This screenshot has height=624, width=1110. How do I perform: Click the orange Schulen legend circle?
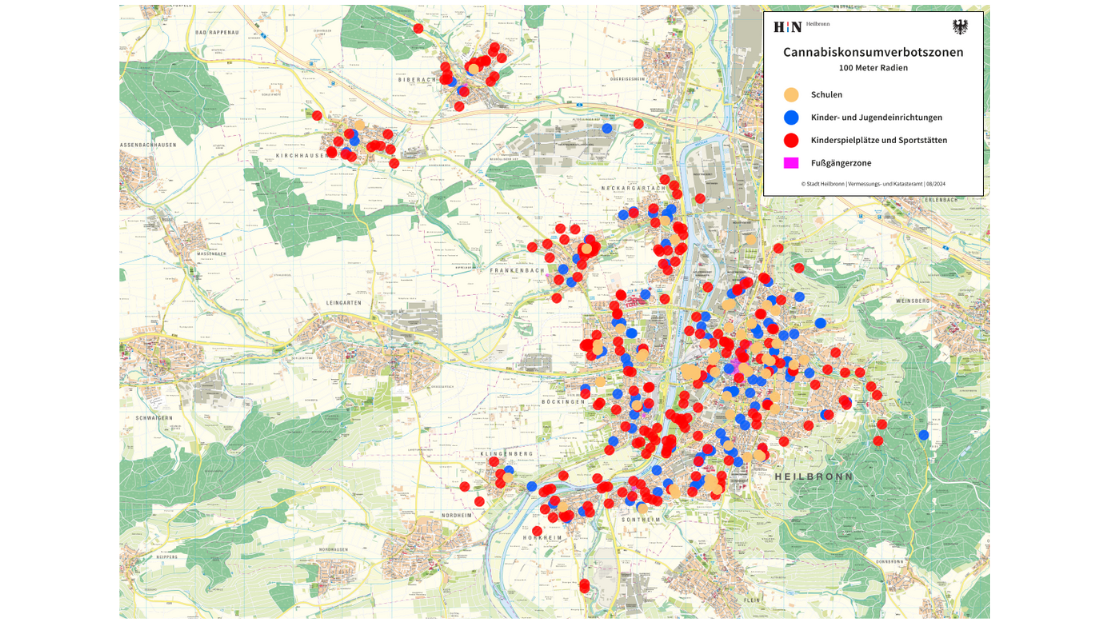point(791,95)
